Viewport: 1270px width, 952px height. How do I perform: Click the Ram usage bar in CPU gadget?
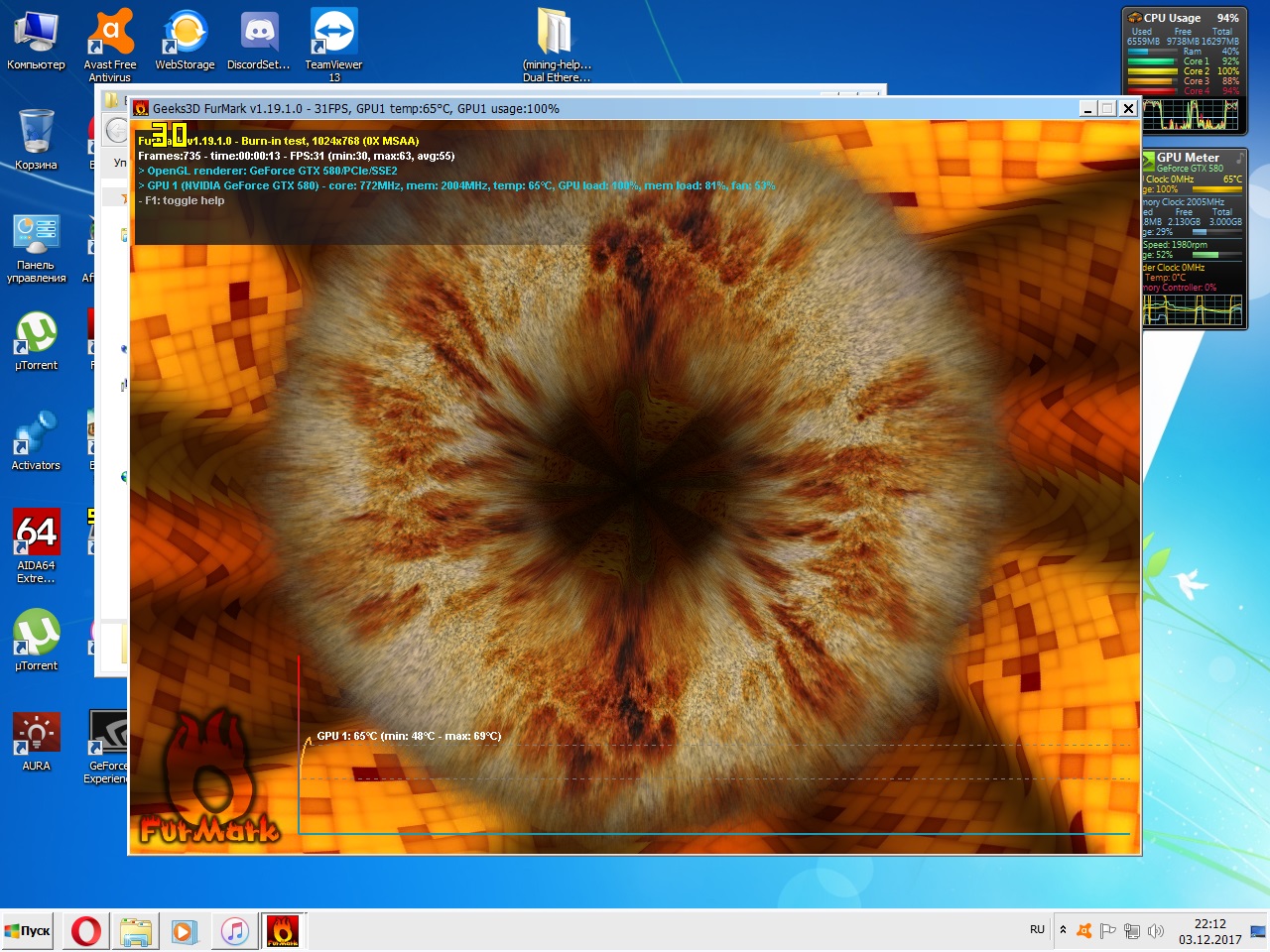(x=1151, y=52)
